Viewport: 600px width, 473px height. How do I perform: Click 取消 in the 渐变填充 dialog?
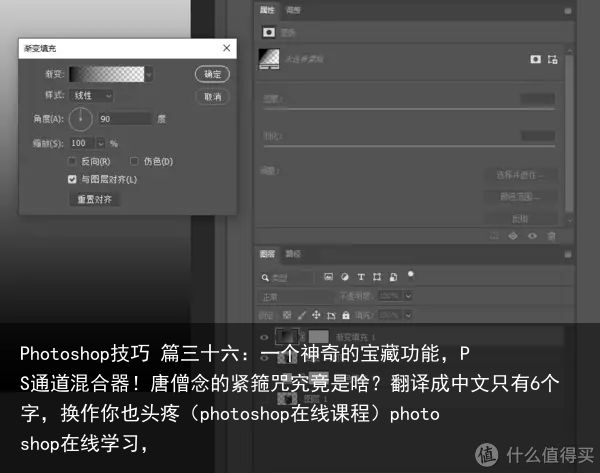pos(212,97)
